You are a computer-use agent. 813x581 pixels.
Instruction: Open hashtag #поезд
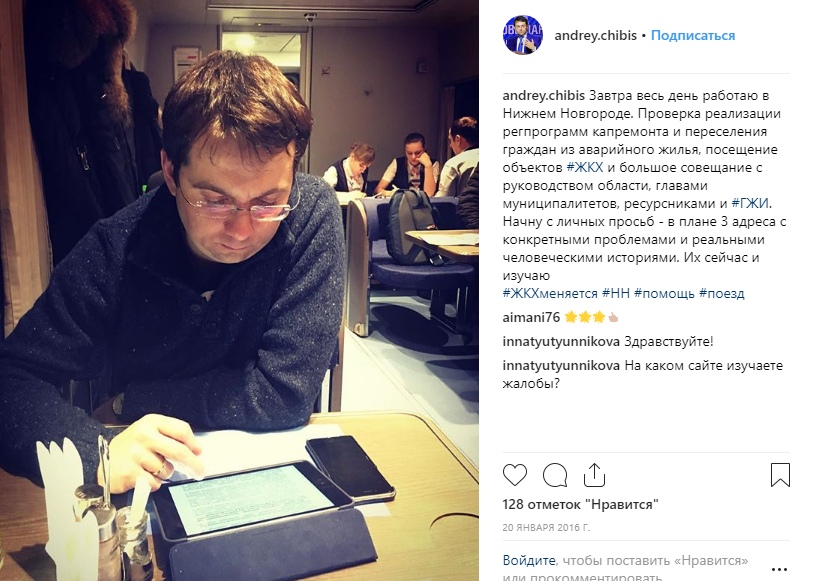click(722, 293)
